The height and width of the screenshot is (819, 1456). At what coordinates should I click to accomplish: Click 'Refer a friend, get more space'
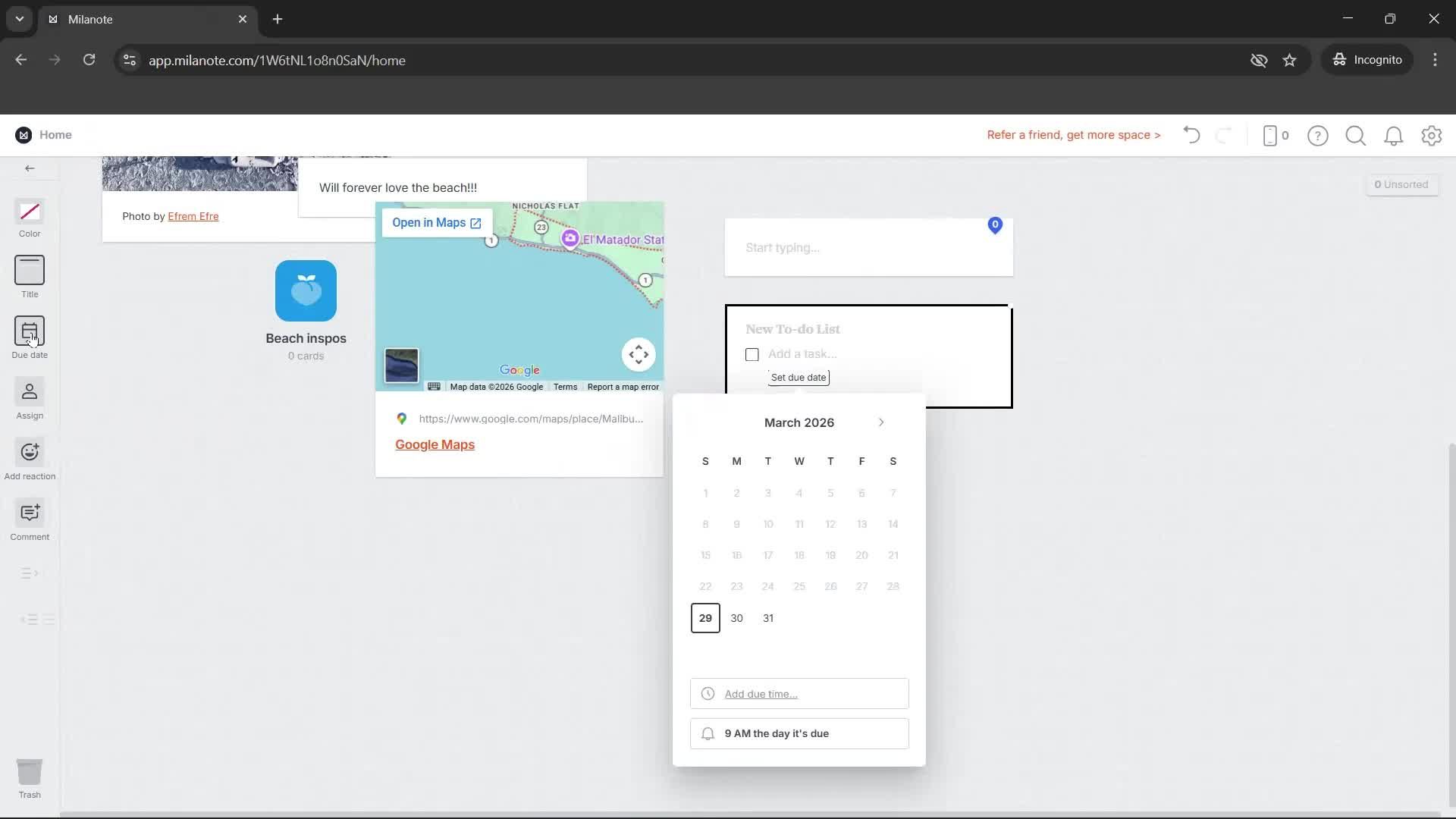[1073, 135]
